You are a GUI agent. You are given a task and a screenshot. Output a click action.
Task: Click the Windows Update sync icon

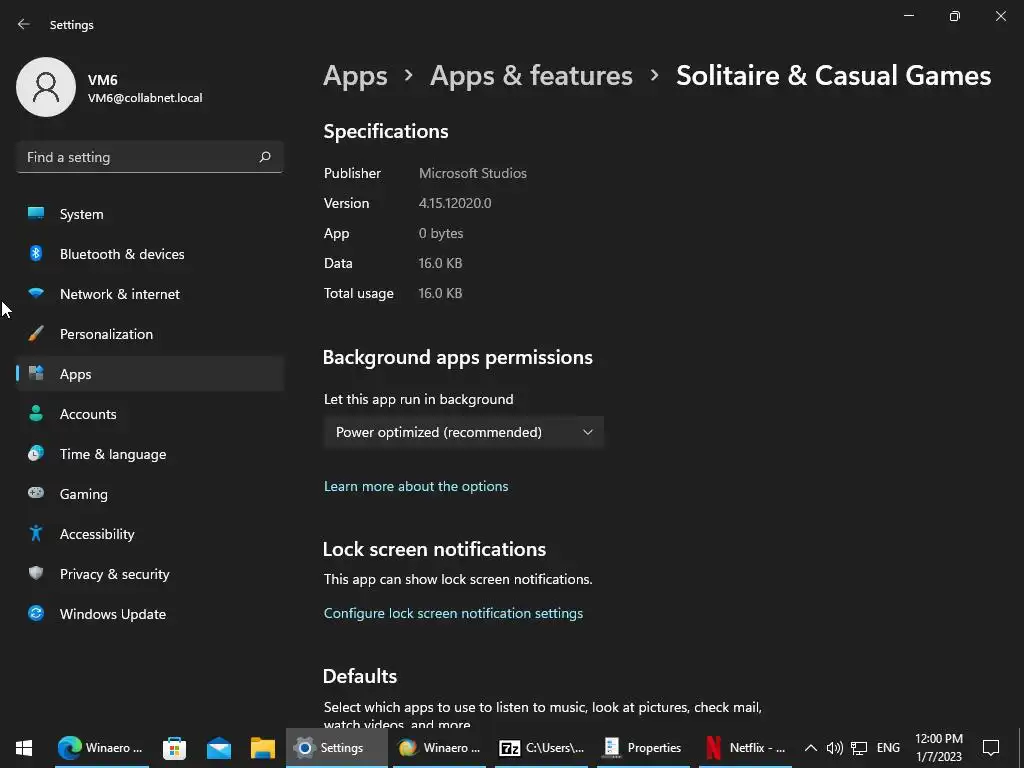36,614
